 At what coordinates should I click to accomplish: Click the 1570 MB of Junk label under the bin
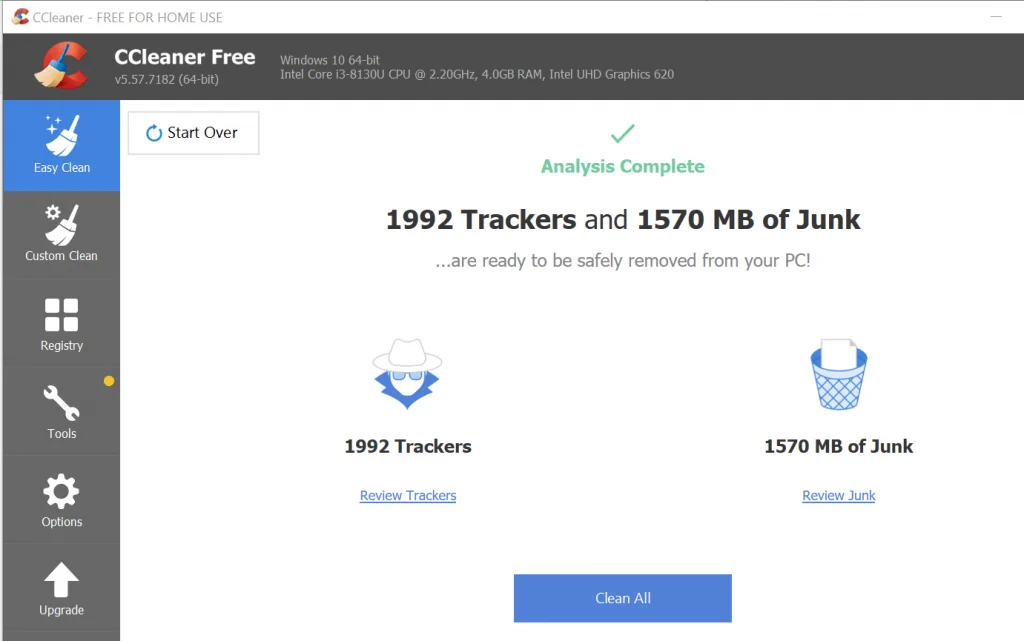838,447
